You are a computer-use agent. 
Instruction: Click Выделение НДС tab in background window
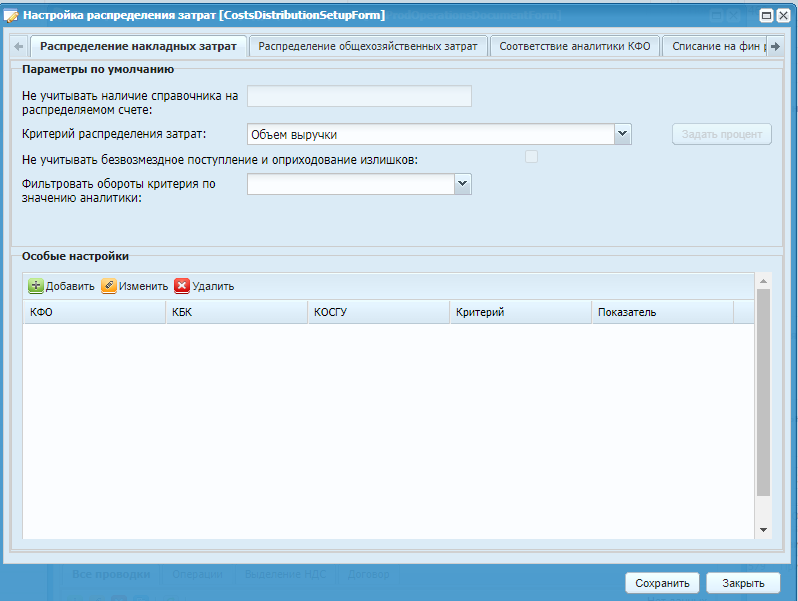click(x=286, y=574)
